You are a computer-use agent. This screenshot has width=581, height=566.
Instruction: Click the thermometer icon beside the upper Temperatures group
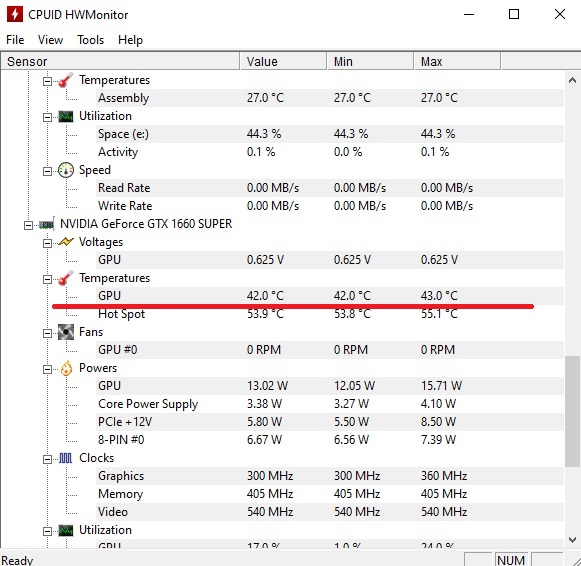(x=66, y=80)
